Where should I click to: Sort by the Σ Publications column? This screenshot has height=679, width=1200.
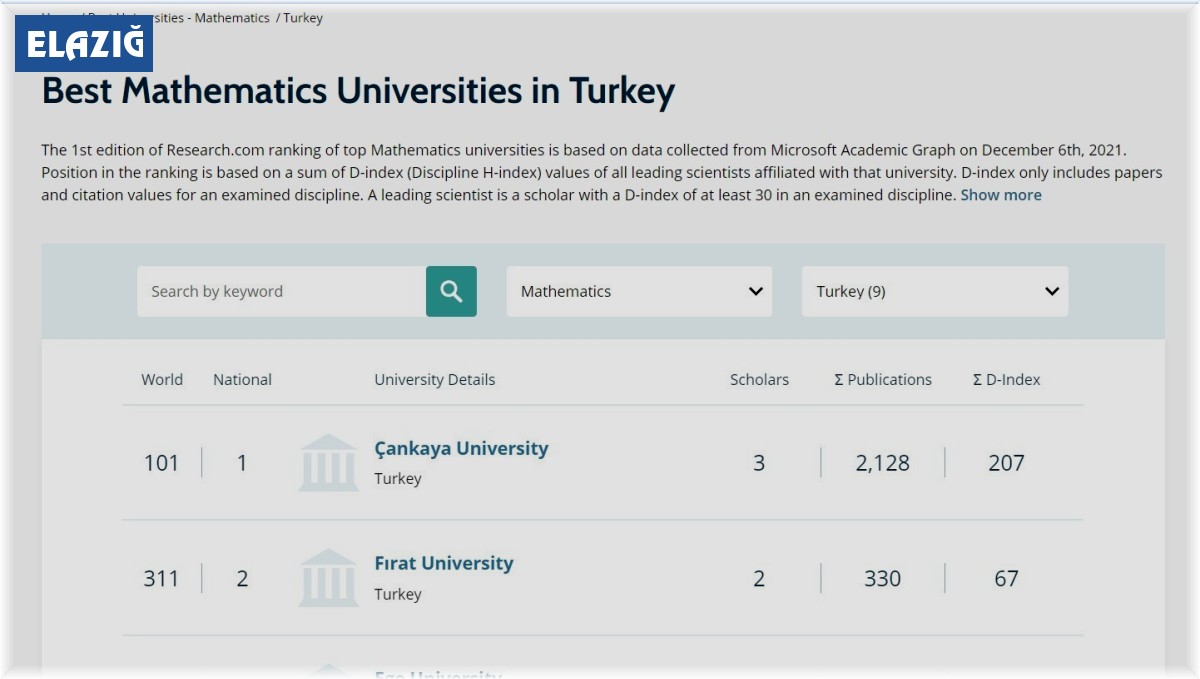pyautogui.click(x=883, y=379)
